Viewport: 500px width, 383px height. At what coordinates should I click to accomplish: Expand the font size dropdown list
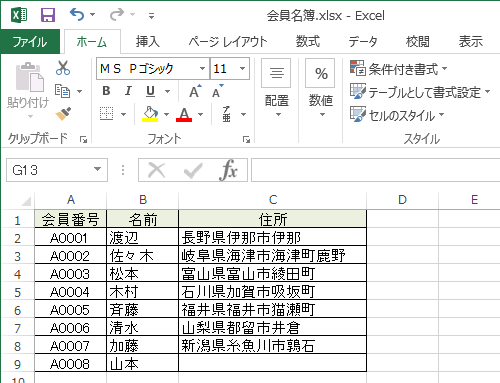point(242,69)
